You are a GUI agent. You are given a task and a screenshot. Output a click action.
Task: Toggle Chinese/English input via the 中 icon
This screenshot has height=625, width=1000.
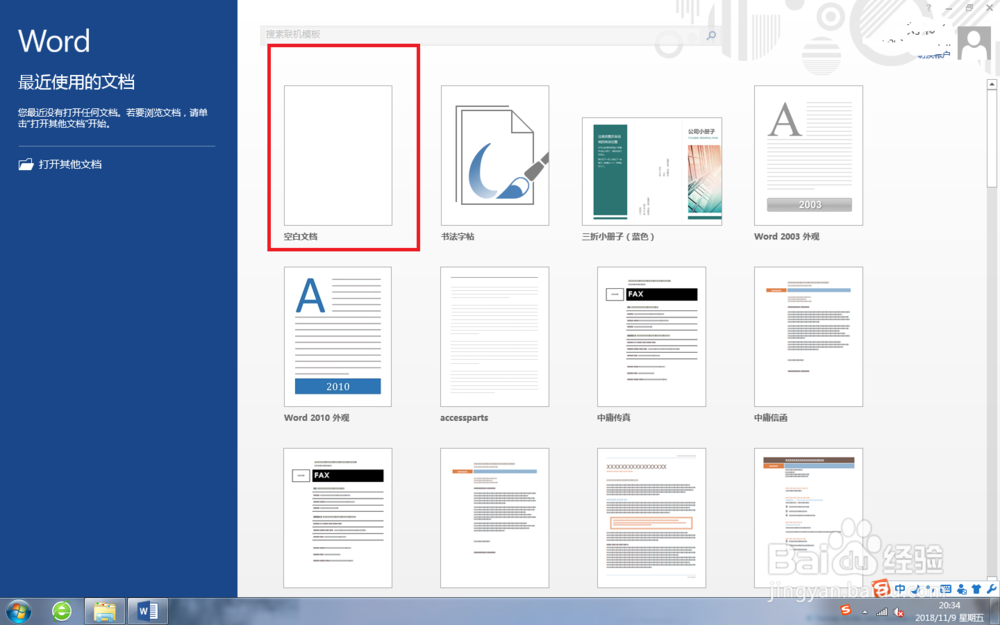click(900, 588)
